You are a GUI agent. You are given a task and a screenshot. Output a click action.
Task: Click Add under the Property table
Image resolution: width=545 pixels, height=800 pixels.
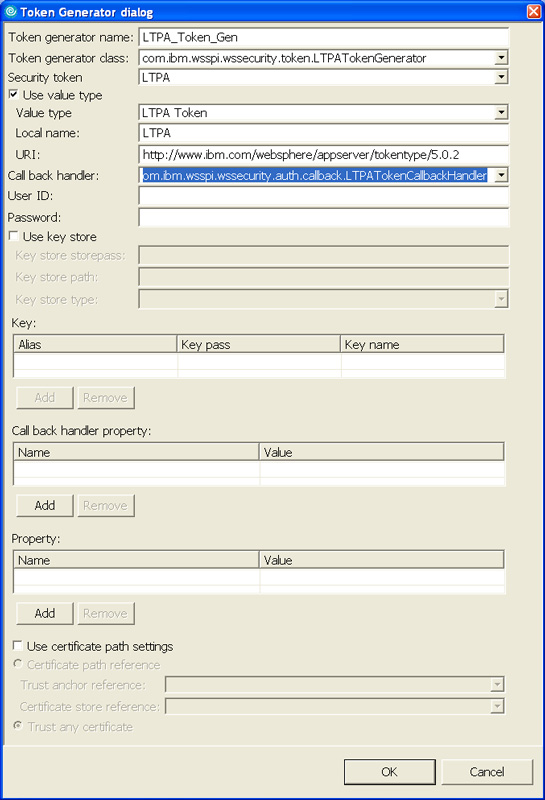pos(45,613)
